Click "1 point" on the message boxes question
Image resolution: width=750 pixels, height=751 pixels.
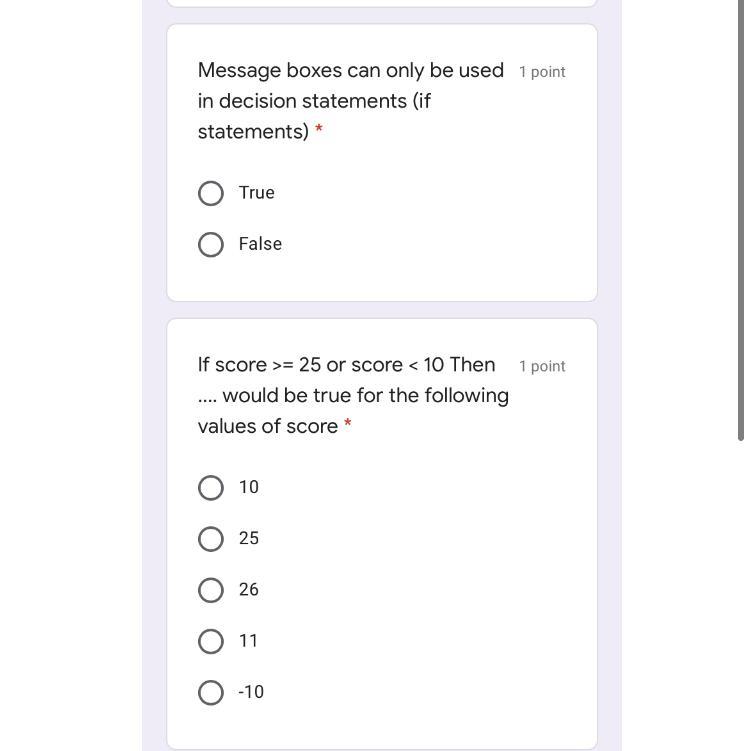pos(542,72)
